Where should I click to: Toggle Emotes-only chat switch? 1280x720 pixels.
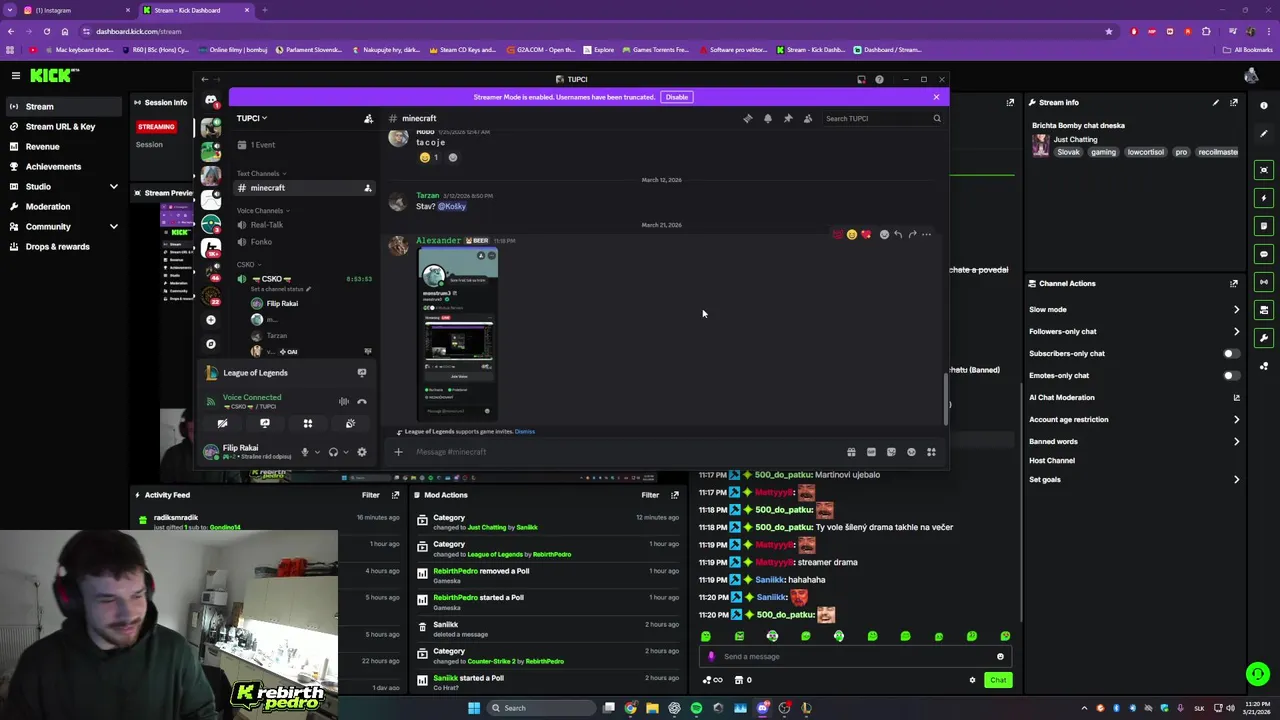coord(1231,375)
